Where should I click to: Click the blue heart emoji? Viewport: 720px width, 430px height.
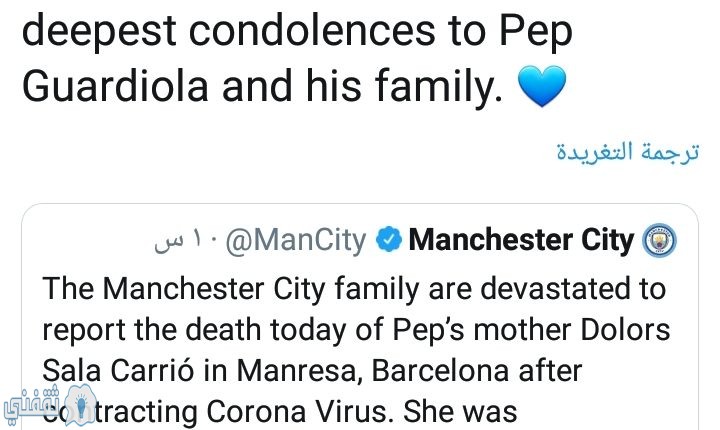(542, 86)
